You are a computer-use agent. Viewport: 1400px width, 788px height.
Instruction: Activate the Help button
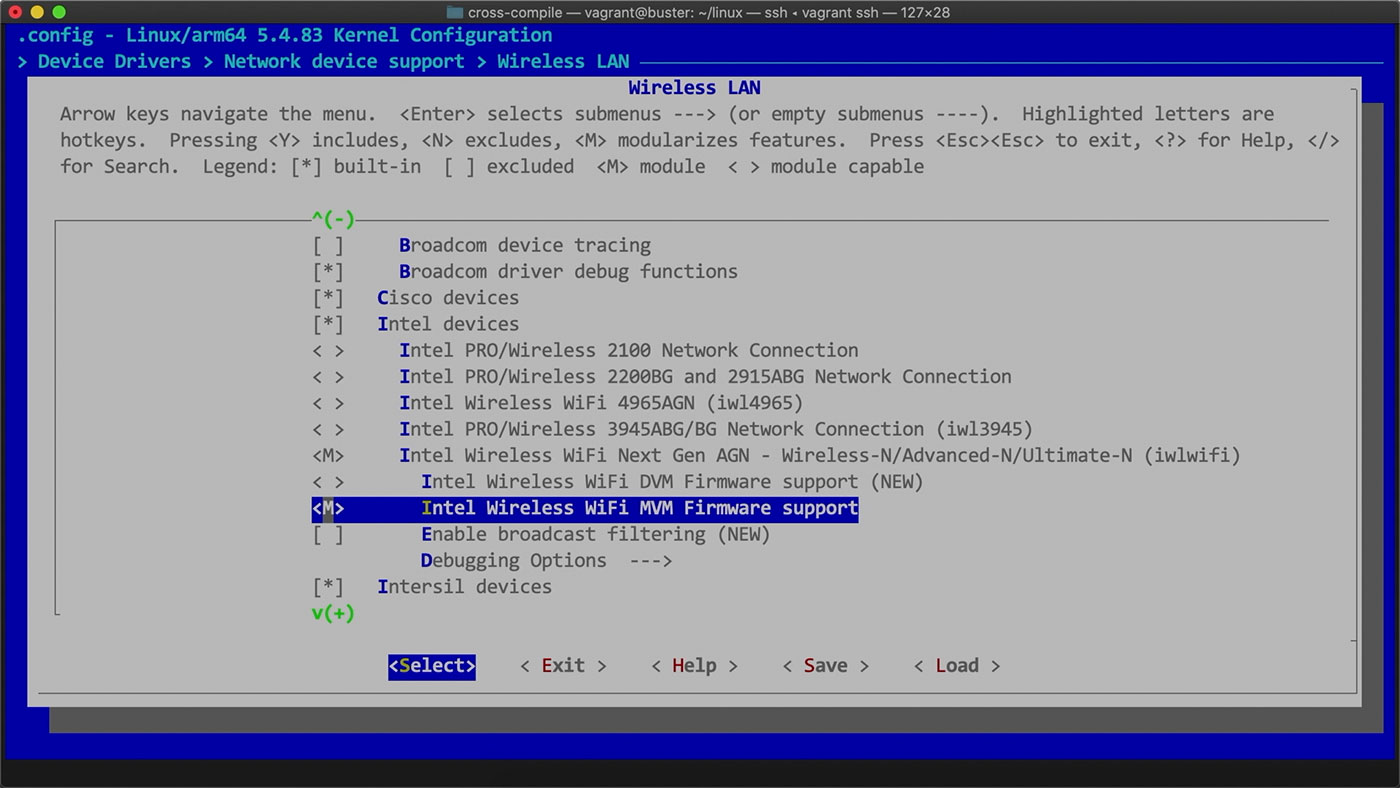694,666
